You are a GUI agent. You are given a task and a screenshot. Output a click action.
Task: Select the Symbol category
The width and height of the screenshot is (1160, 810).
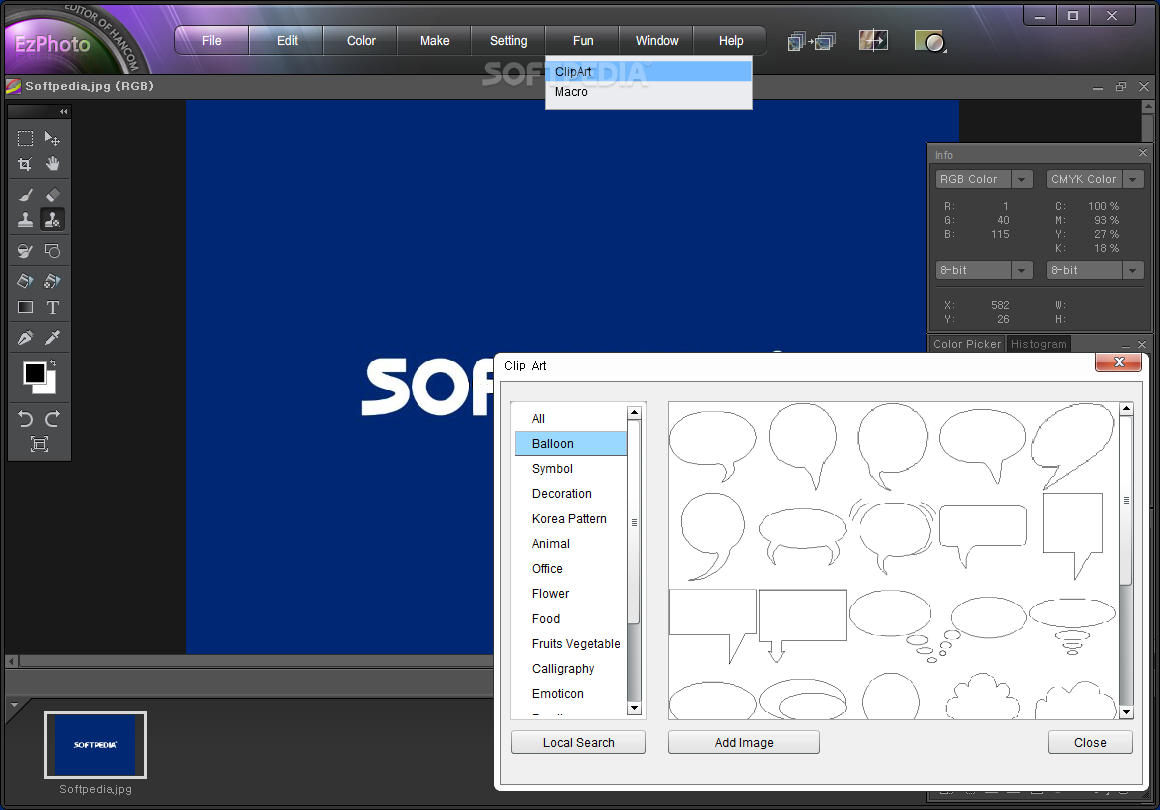[570, 469]
